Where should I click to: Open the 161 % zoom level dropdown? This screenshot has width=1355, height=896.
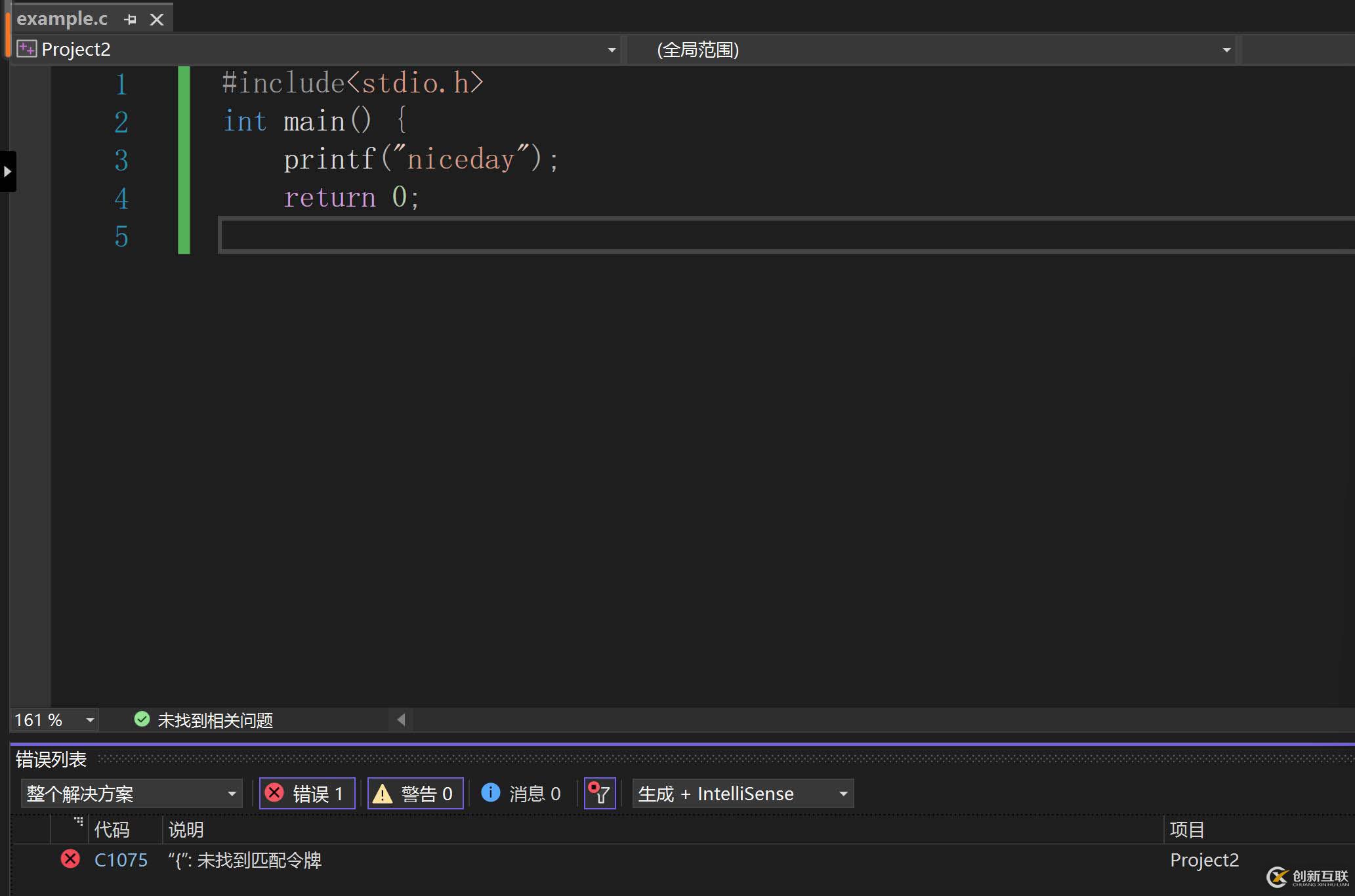click(x=90, y=720)
